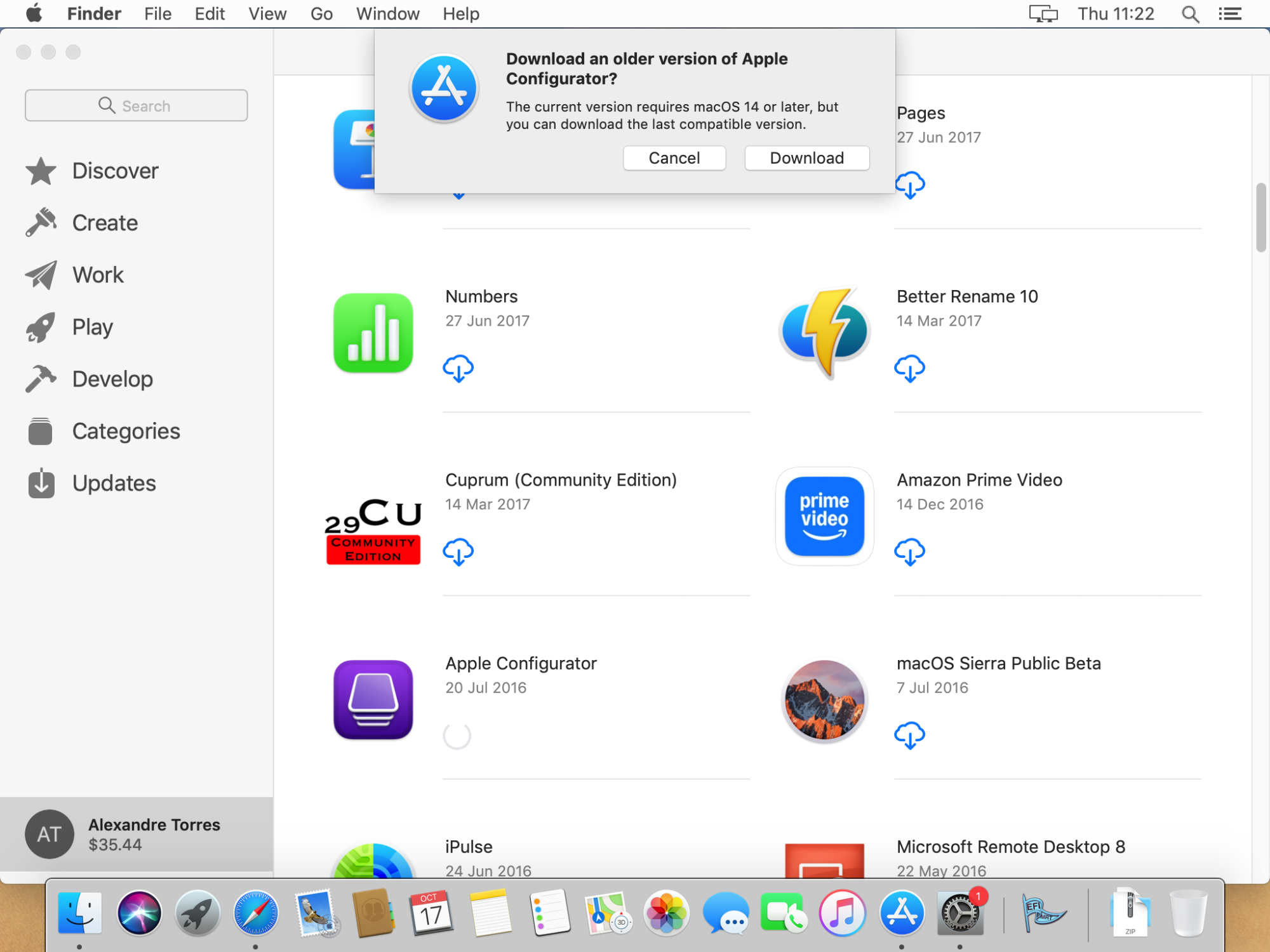
Task: Open the Apple menu
Action: point(34,13)
